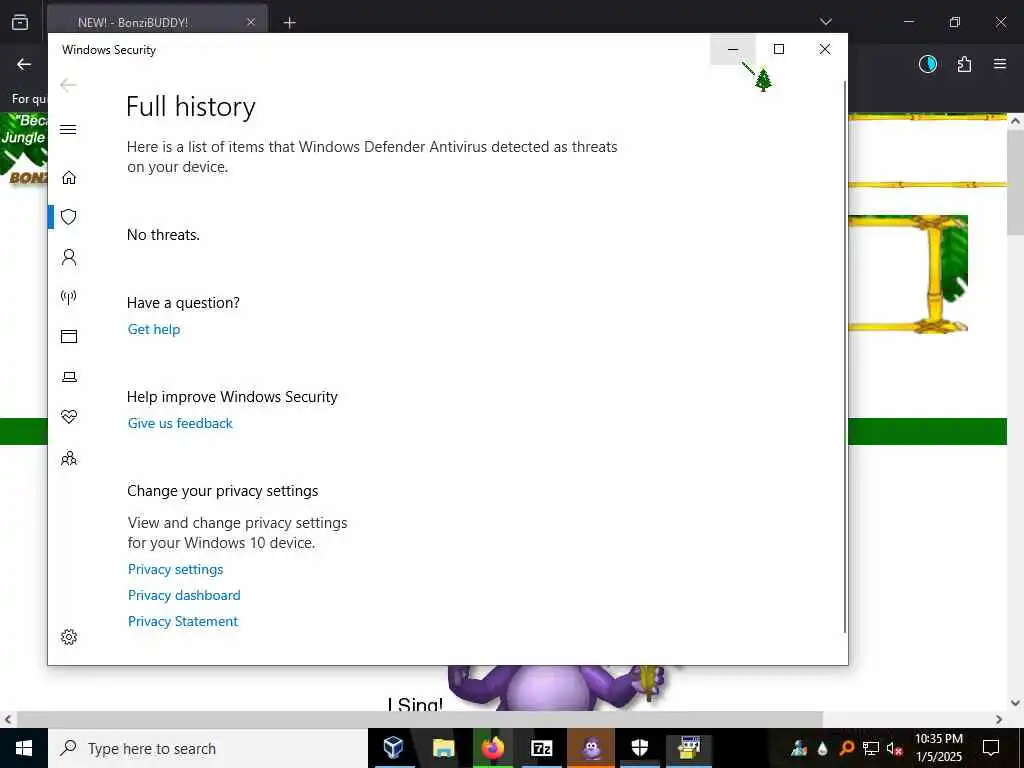This screenshot has width=1024, height=768.
Task: Open Firewall & network protection antenna icon
Action: [69, 298]
